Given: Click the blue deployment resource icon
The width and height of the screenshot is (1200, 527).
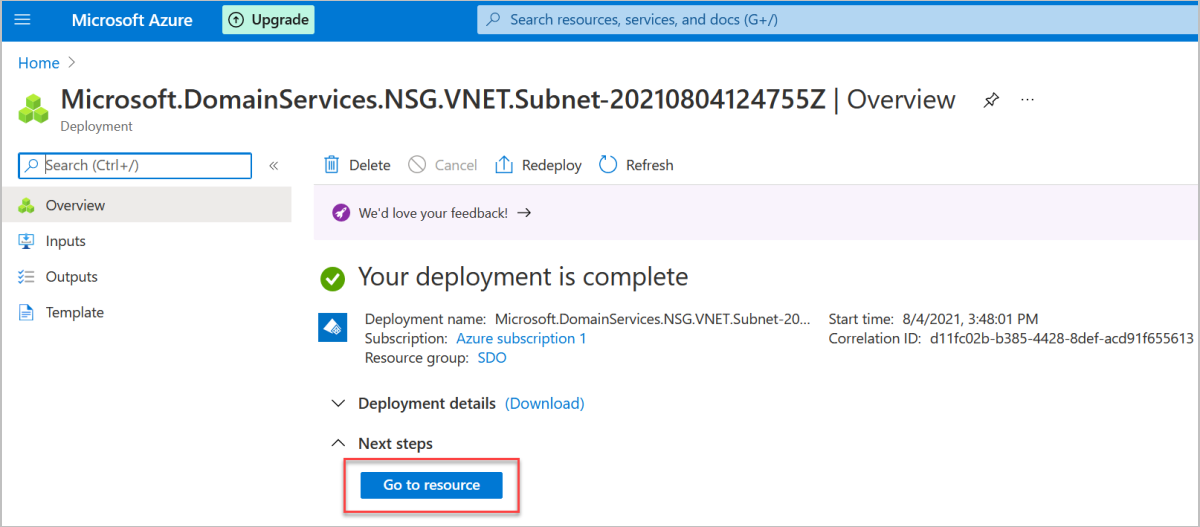Looking at the screenshot, I should click(x=332, y=327).
